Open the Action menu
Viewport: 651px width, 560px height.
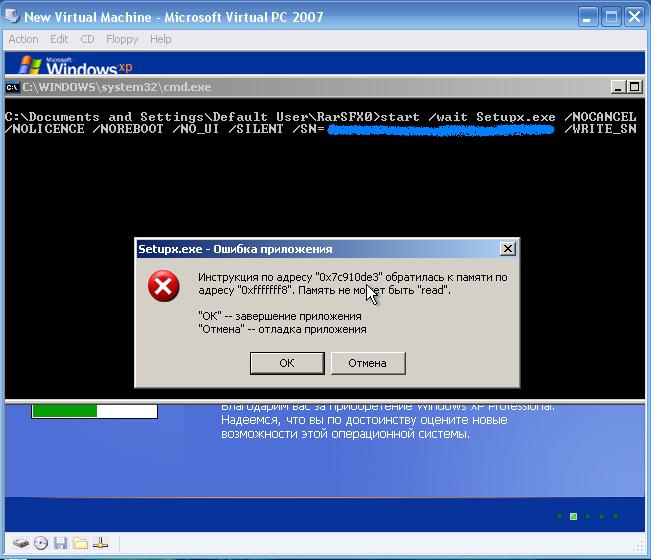23,39
